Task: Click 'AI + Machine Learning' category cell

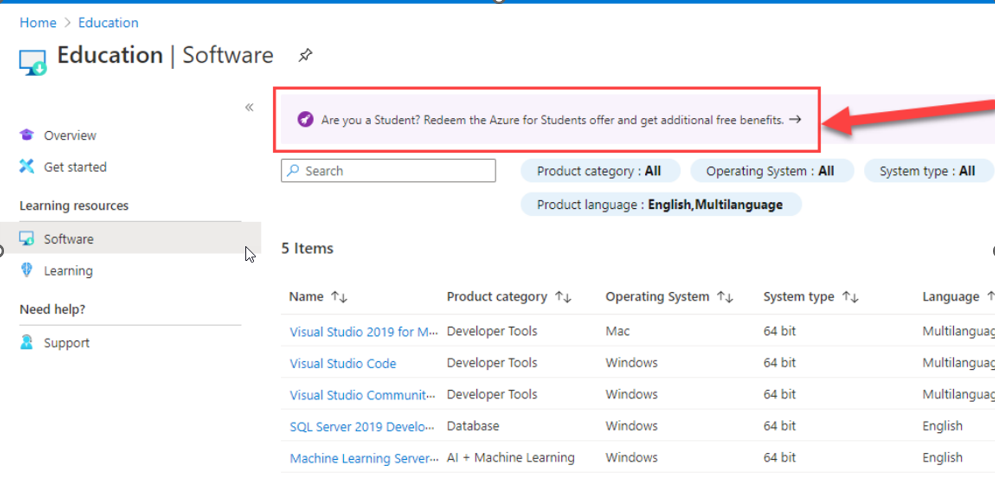Action: tap(511, 458)
